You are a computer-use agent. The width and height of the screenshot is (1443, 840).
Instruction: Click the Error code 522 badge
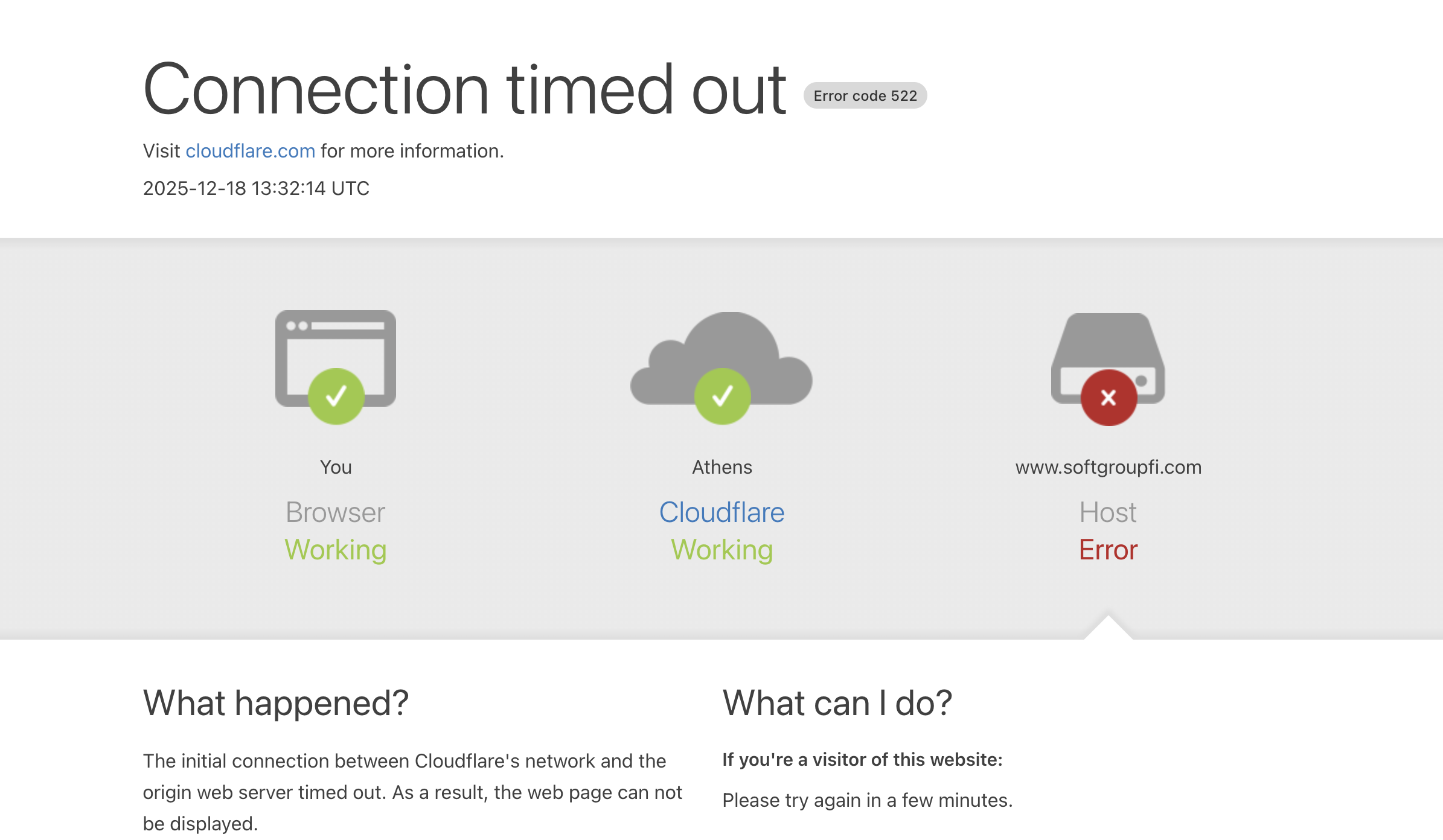tap(865, 96)
